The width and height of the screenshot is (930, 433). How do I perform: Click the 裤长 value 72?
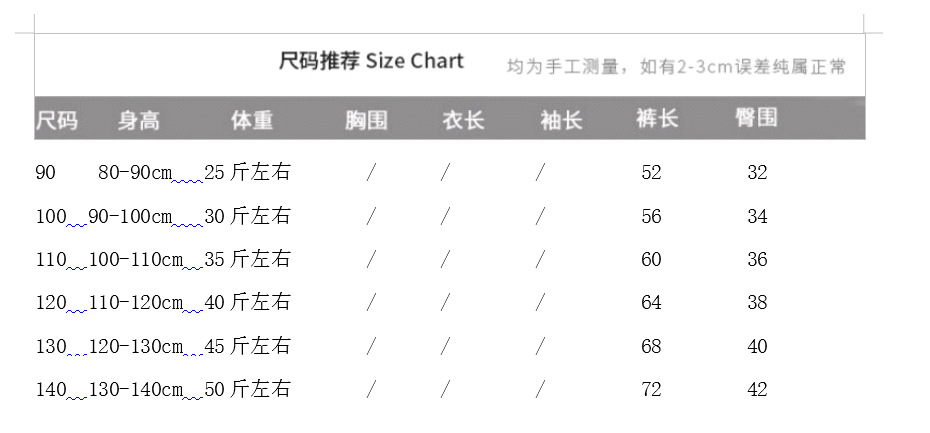651,390
